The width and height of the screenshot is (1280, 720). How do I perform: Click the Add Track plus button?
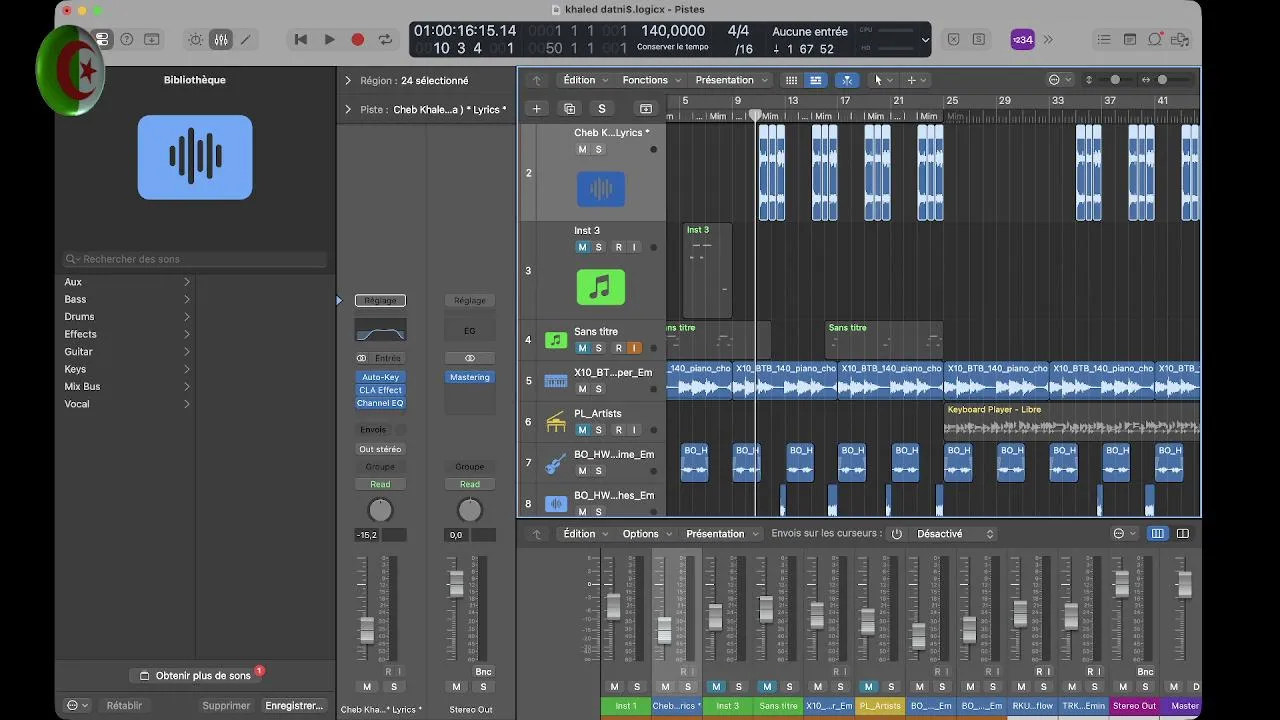(x=536, y=108)
